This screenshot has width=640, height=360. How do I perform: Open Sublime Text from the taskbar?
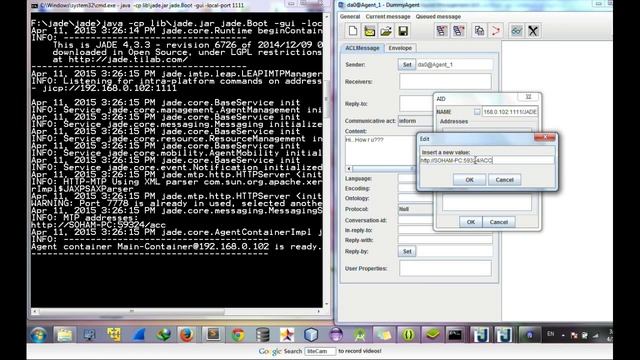(213, 335)
